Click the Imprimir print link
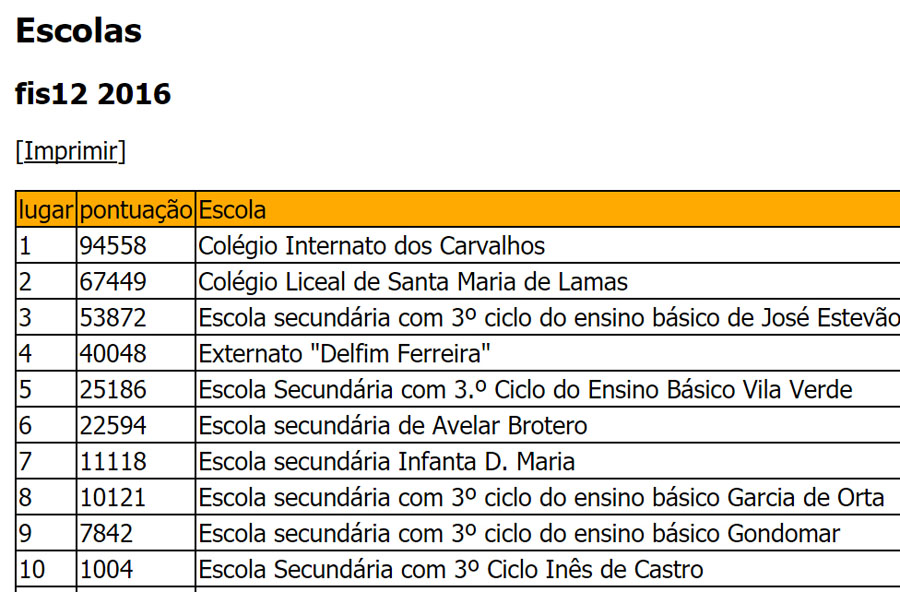The width and height of the screenshot is (900, 592). tap(71, 152)
